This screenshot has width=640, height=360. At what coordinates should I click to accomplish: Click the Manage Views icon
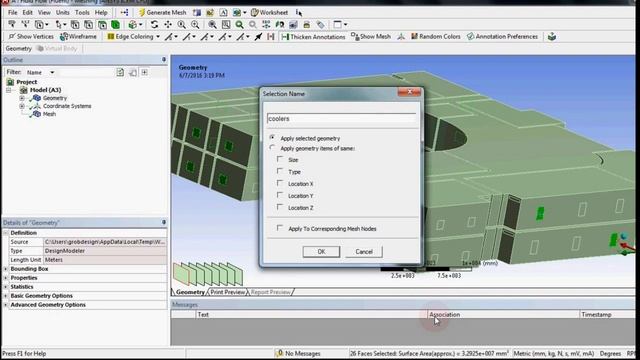[x=293, y=25]
